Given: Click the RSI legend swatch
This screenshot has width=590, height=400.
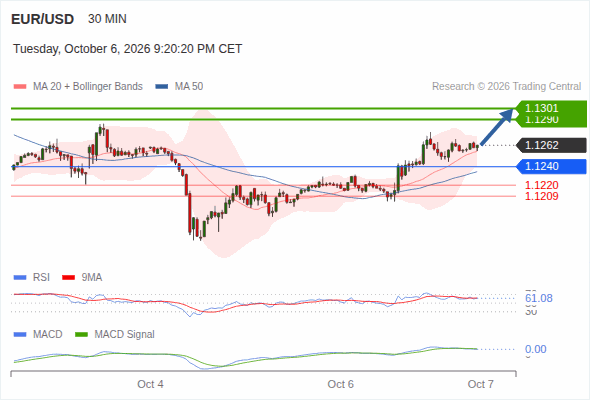Looking at the screenshot, I should pyautogui.click(x=20, y=278).
